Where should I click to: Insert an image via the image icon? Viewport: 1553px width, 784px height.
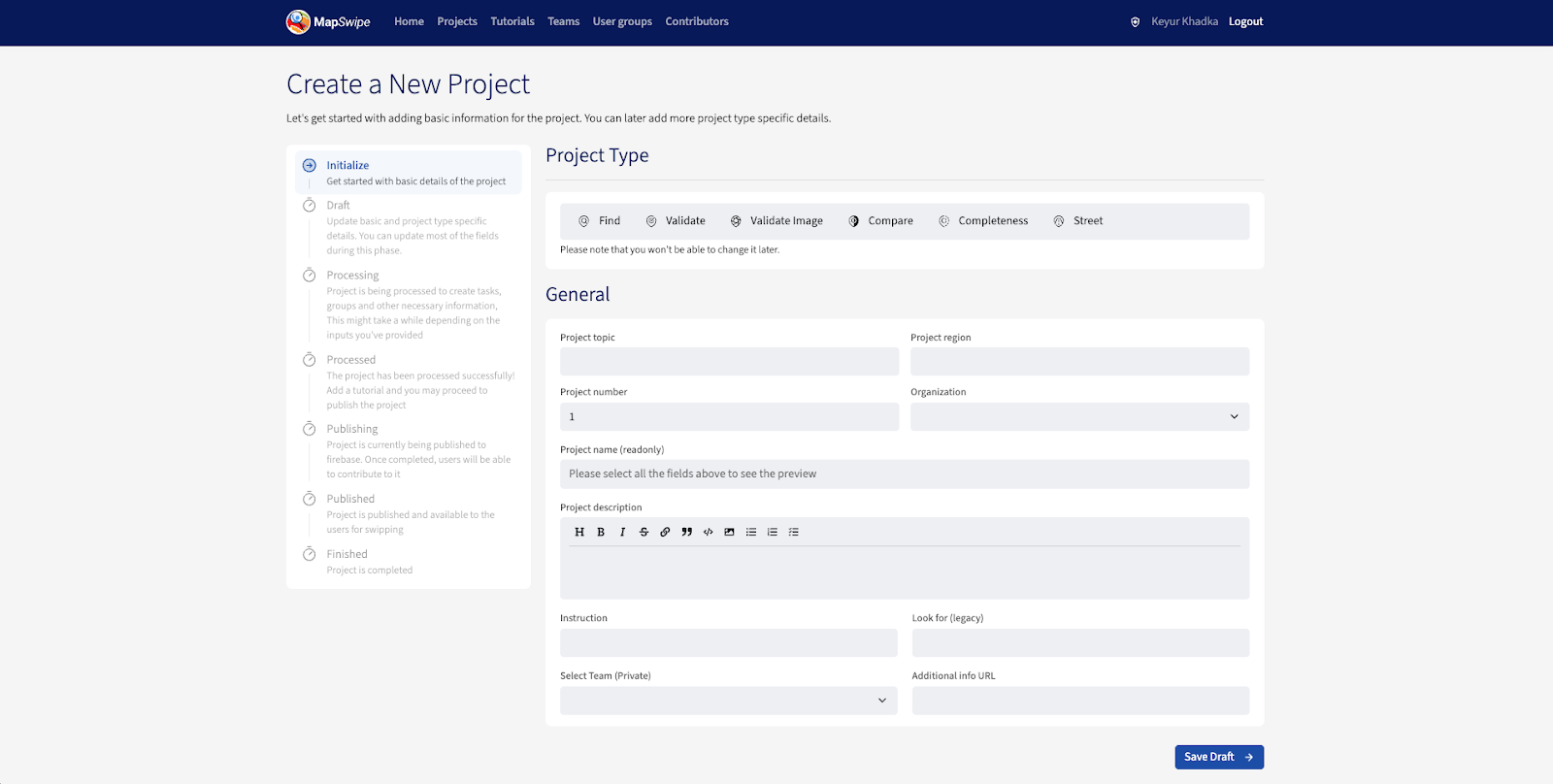pos(729,532)
